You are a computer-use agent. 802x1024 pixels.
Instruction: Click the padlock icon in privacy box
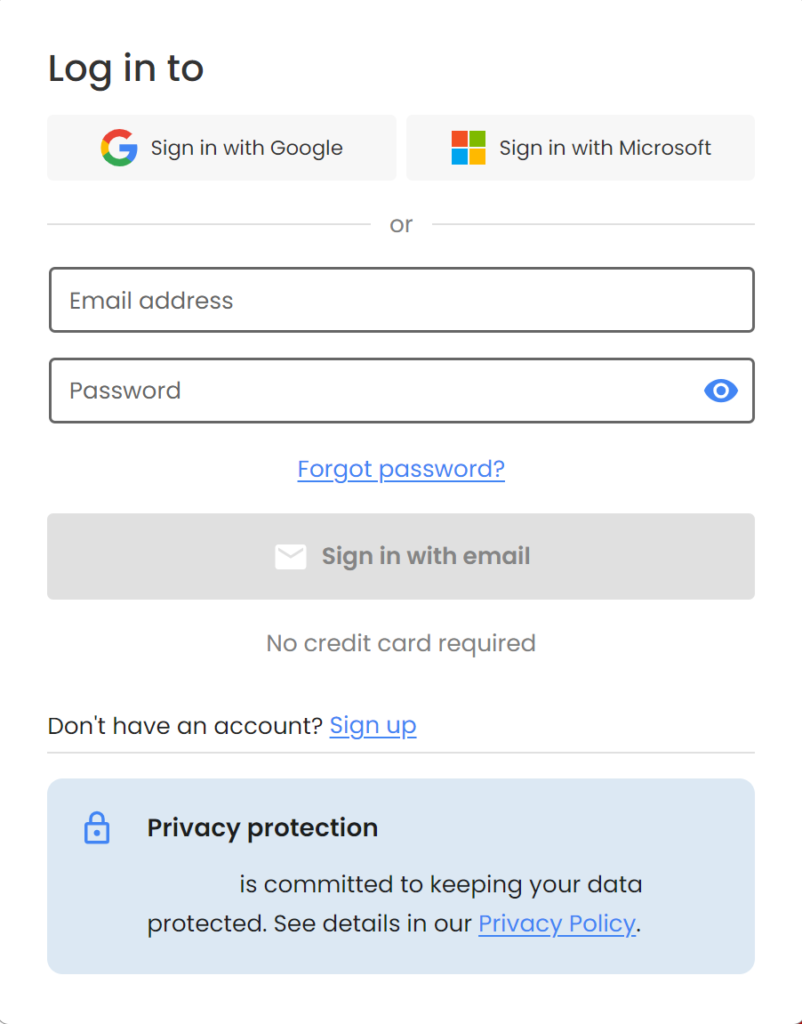tap(97, 828)
